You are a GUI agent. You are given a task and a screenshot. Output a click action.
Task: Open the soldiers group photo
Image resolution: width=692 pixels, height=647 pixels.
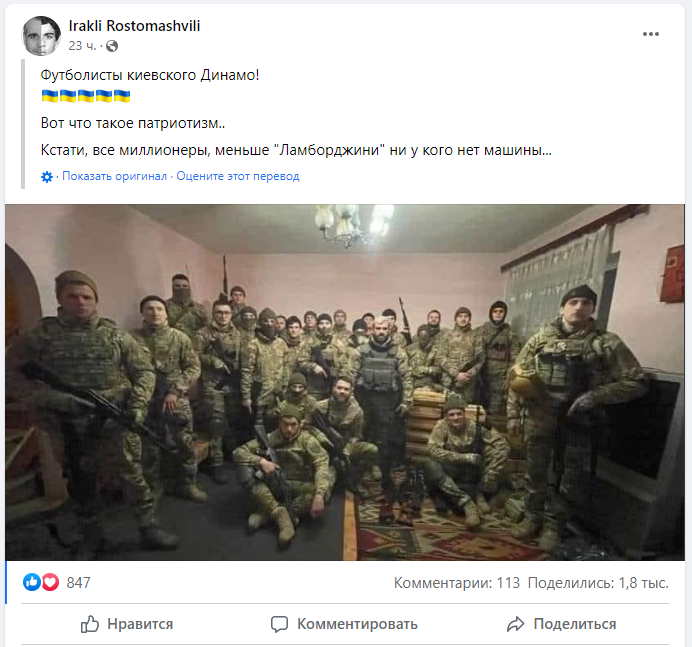click(x=345, y=382)
